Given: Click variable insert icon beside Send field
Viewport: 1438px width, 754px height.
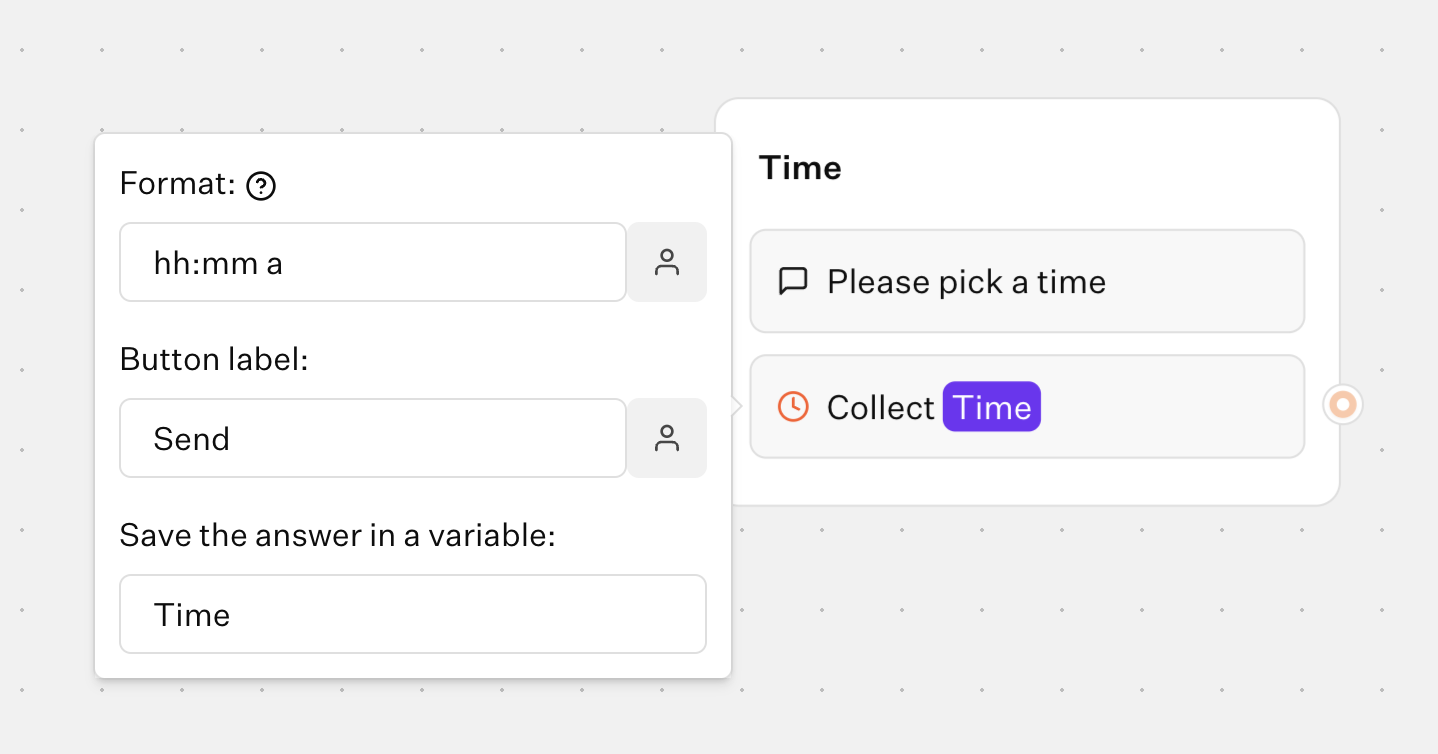Looking at the screenshot, I should coord(667,438).
